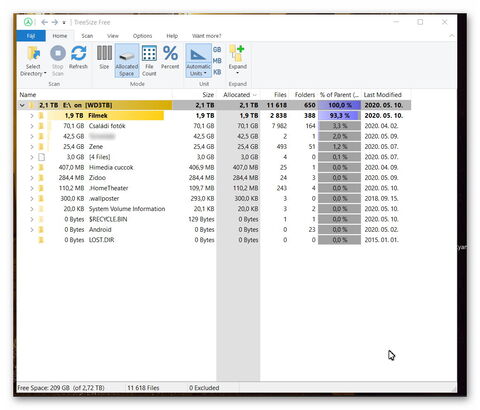The width and height of the screenshot is (480, 410).
Task: Refresh the directory scan
Action: point(78,57)
